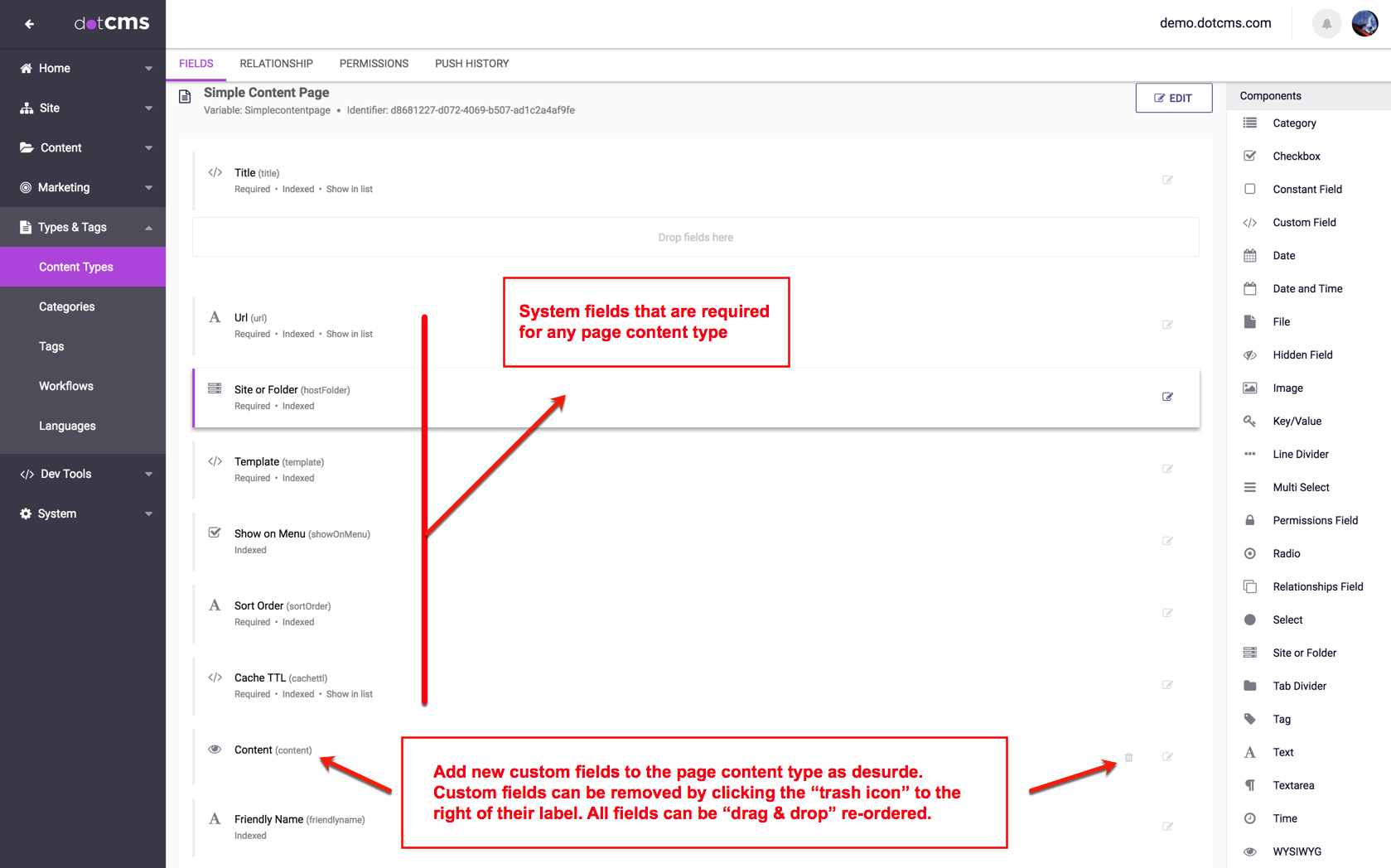Screen dimensions: 1391x868
Task: Collapse the Types & Tags section
Action: click(83, 227)
